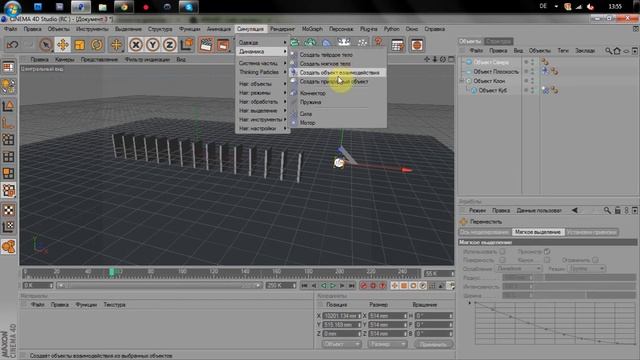Activate the Rotate tool in toolbar

tap(97, 44)
